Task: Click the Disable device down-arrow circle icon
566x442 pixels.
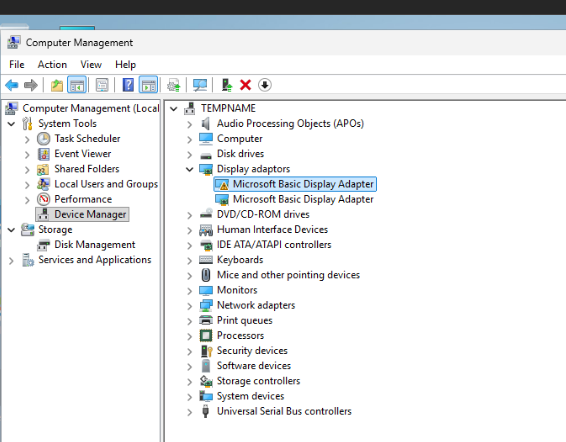Action: (x=265, y=85)
